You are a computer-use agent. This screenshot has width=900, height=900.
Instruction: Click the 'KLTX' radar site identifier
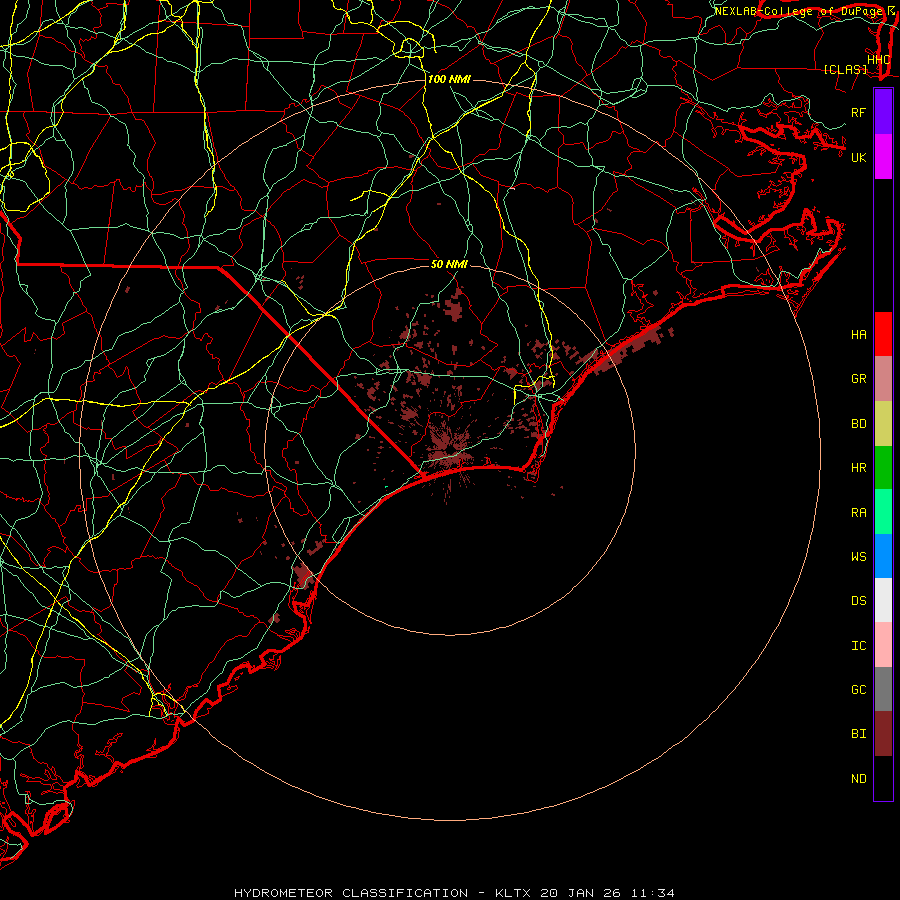pyautogui.click(x=513, y=893)
